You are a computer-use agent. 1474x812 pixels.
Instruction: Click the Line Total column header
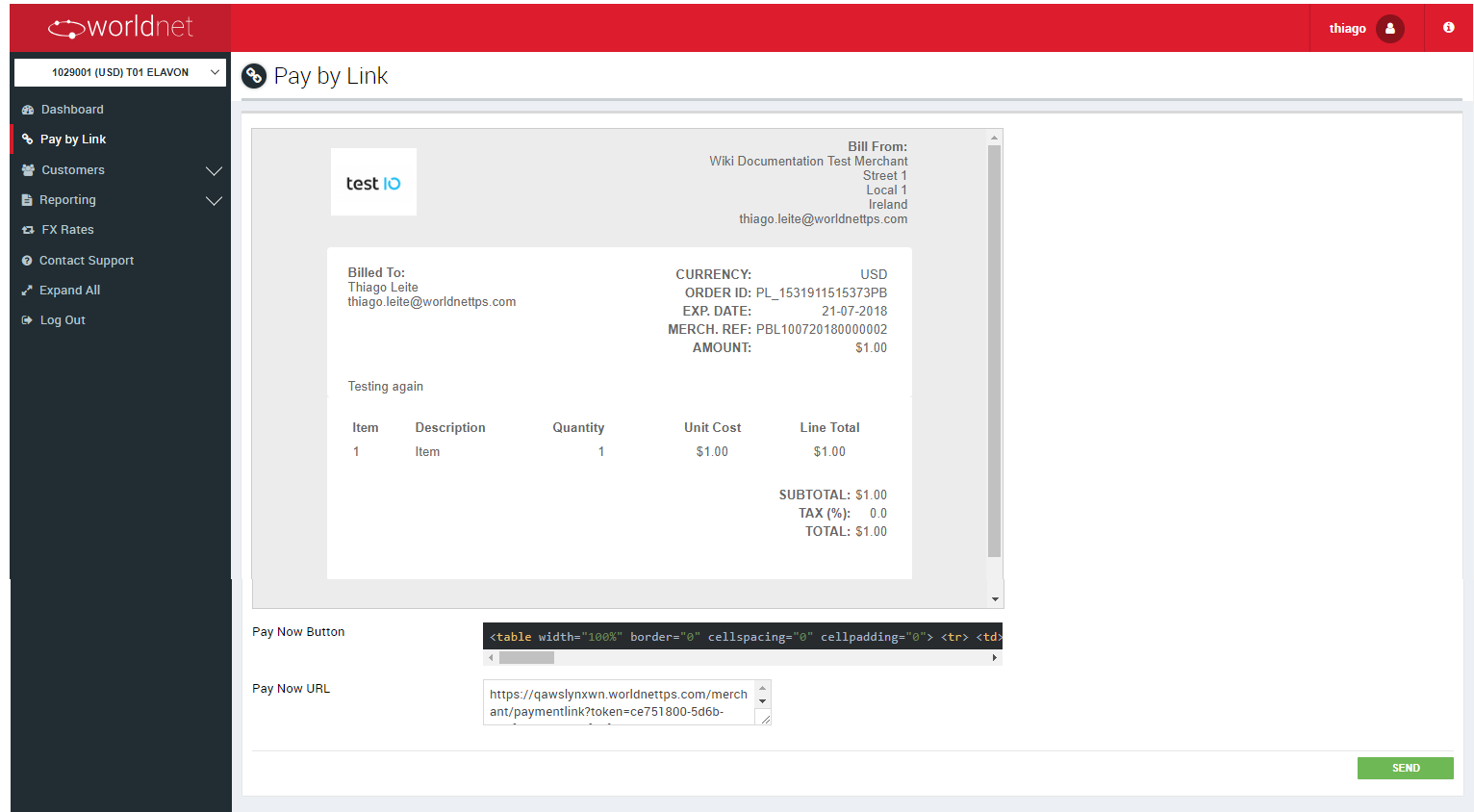point(830,427)
